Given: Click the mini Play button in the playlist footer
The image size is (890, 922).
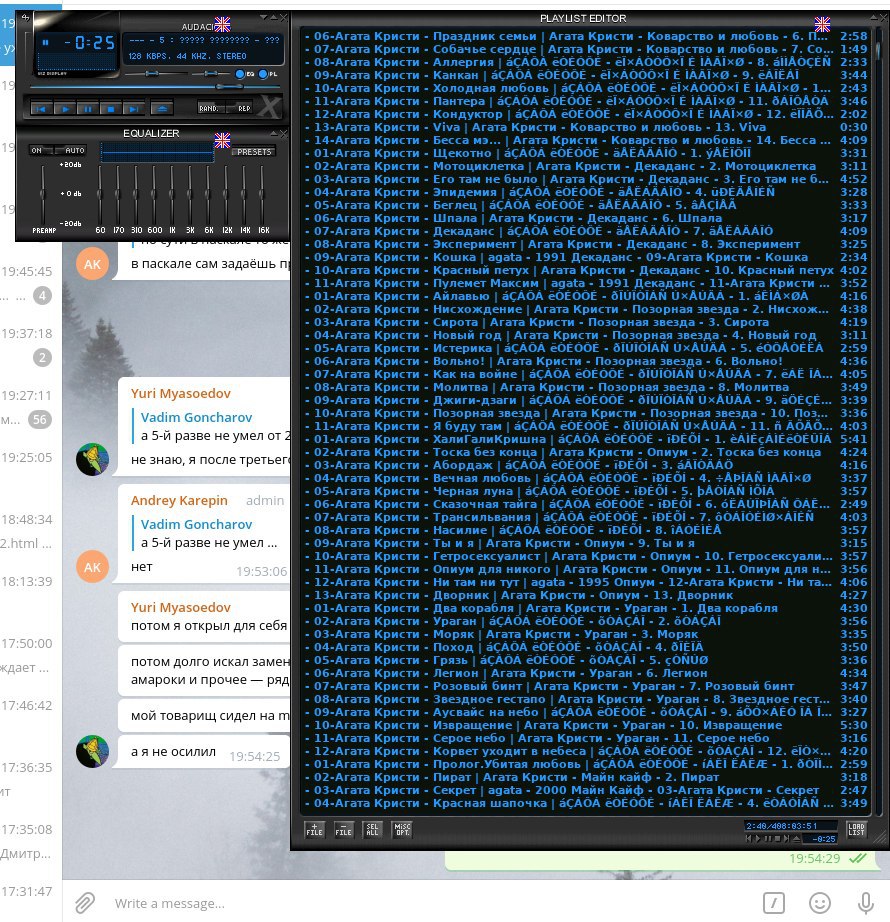Looking at the screenshot, I should [x=758, y=839].
